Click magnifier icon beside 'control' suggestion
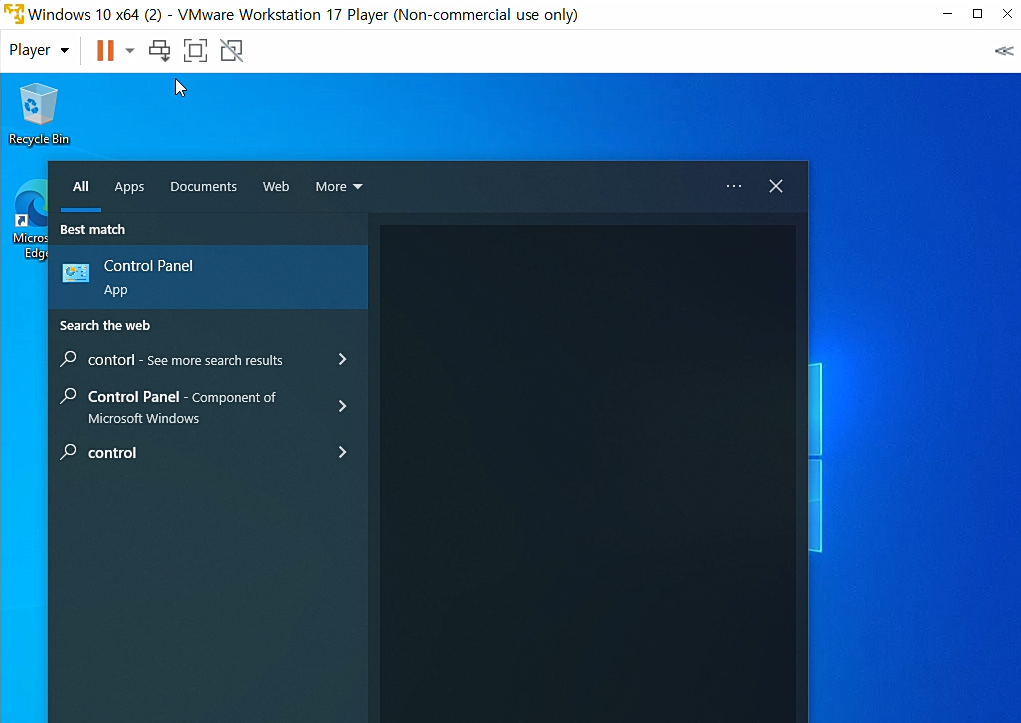The image size is (1021, 723). pos(68,452)
